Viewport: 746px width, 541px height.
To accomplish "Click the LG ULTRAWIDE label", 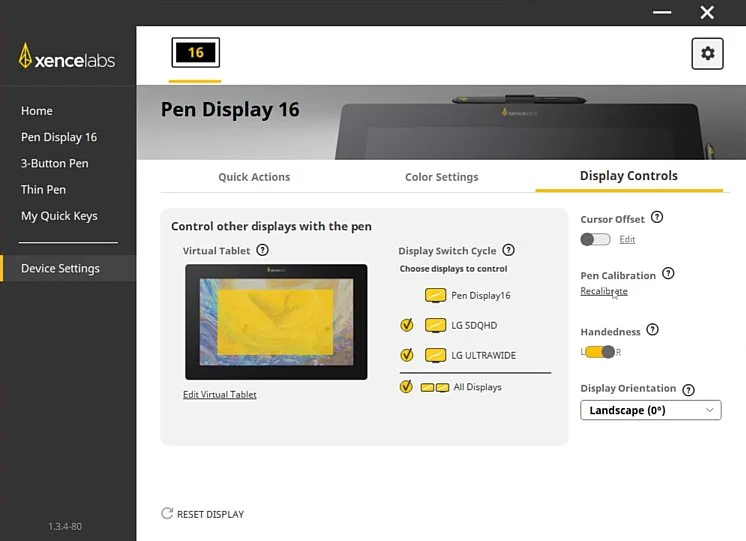I will (483, 355).
